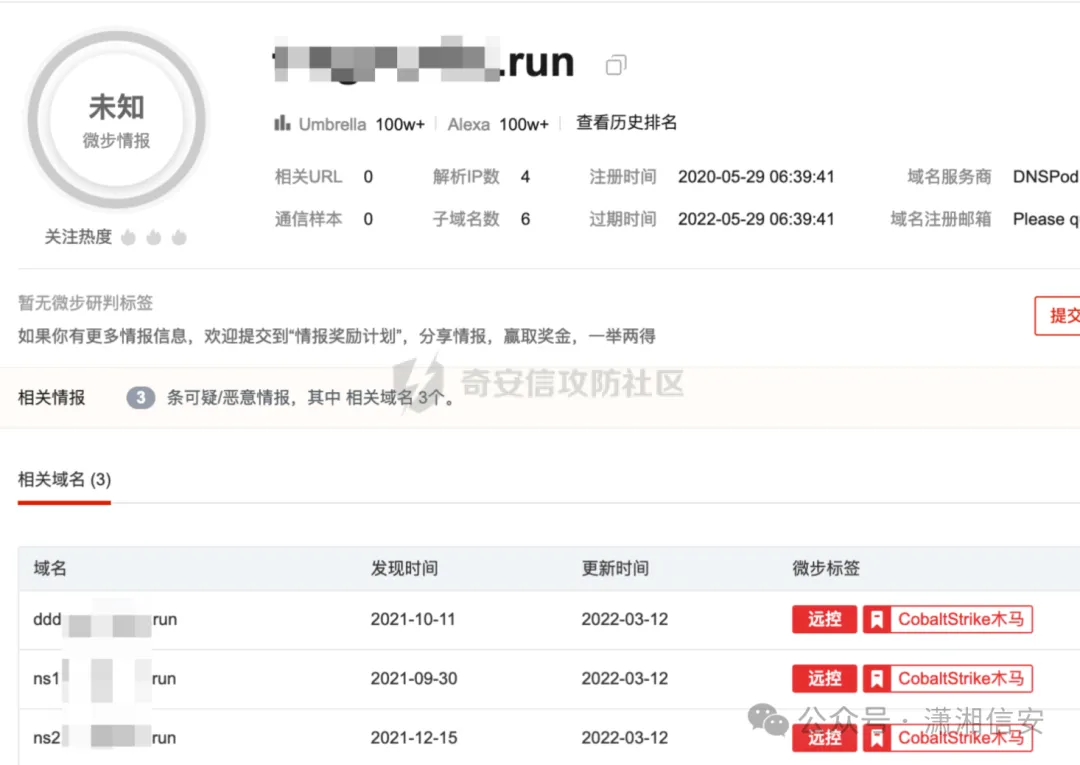
Task: Click the 远控 tag in the ddd row
Action: tap(824, 619)
